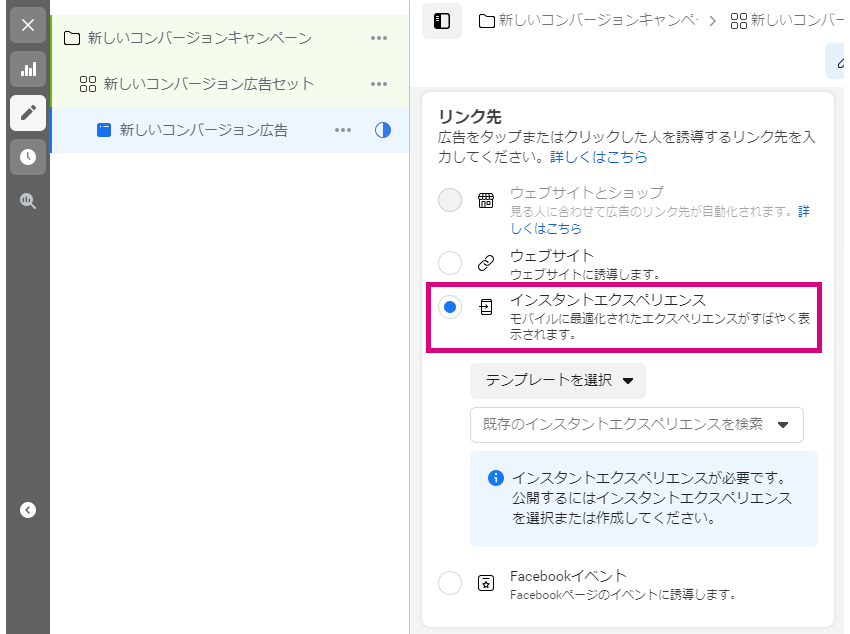850x634 pixels.
Task: Click the breadcrumb chevron separator
Action: [713, 21]
